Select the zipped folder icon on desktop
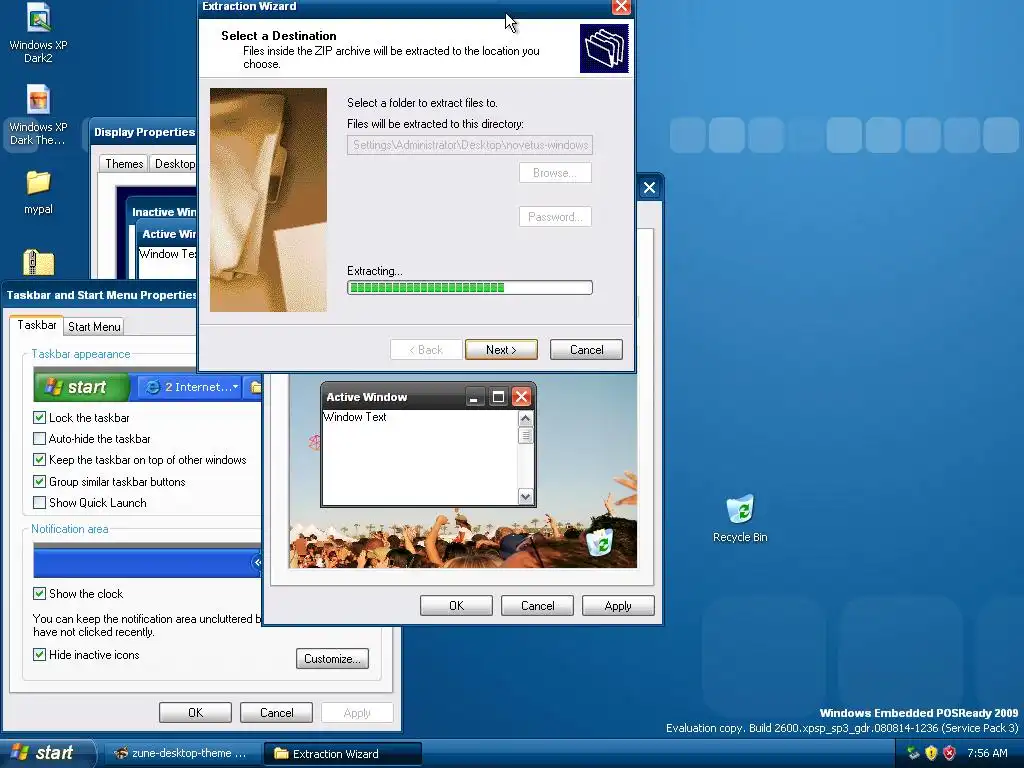Image resolution: width=1024 pixels, height=768 pixels. (x=38, y=263)
